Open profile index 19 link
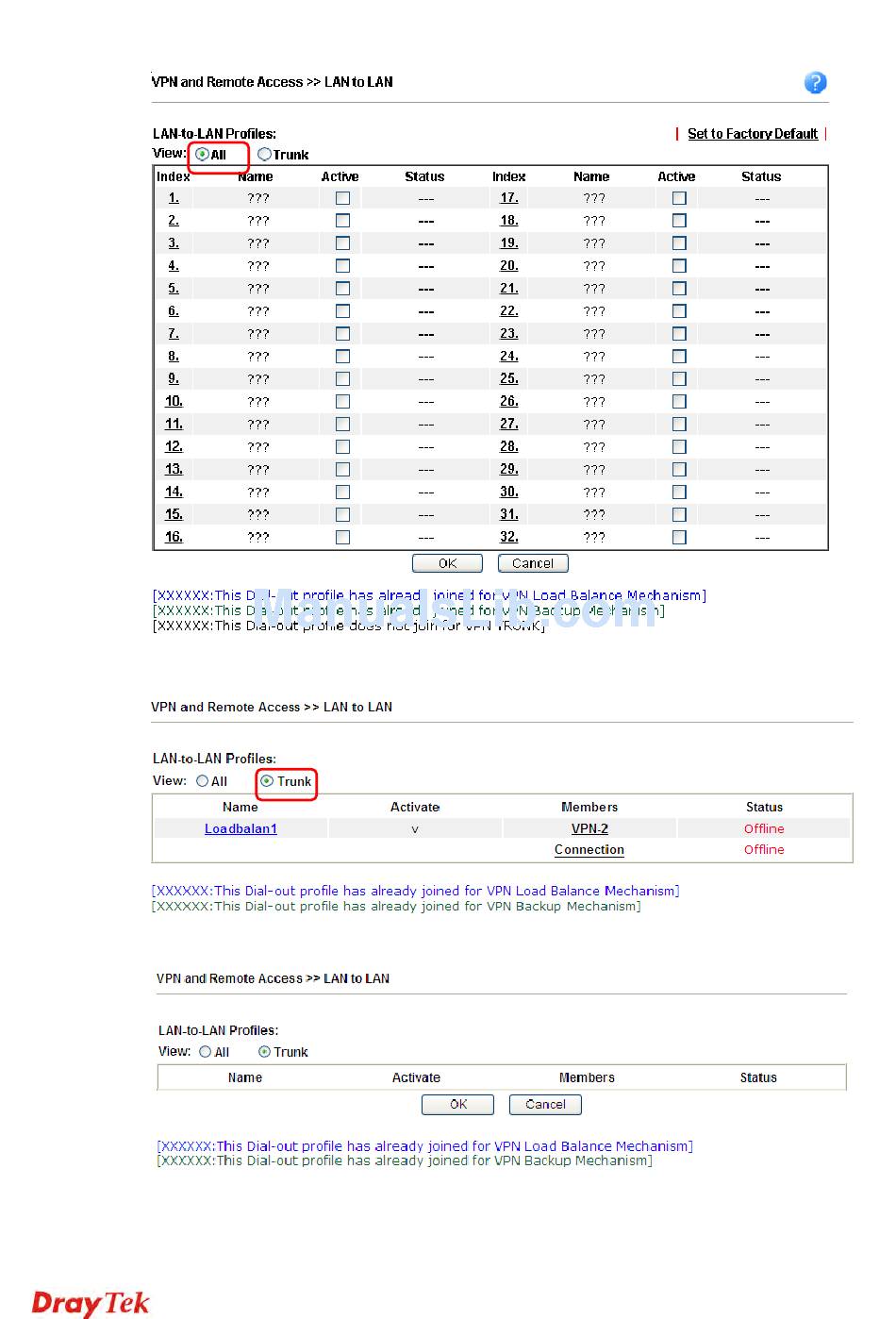The height and width of the screenshot is (1319, 896). (x=509, y=242)
